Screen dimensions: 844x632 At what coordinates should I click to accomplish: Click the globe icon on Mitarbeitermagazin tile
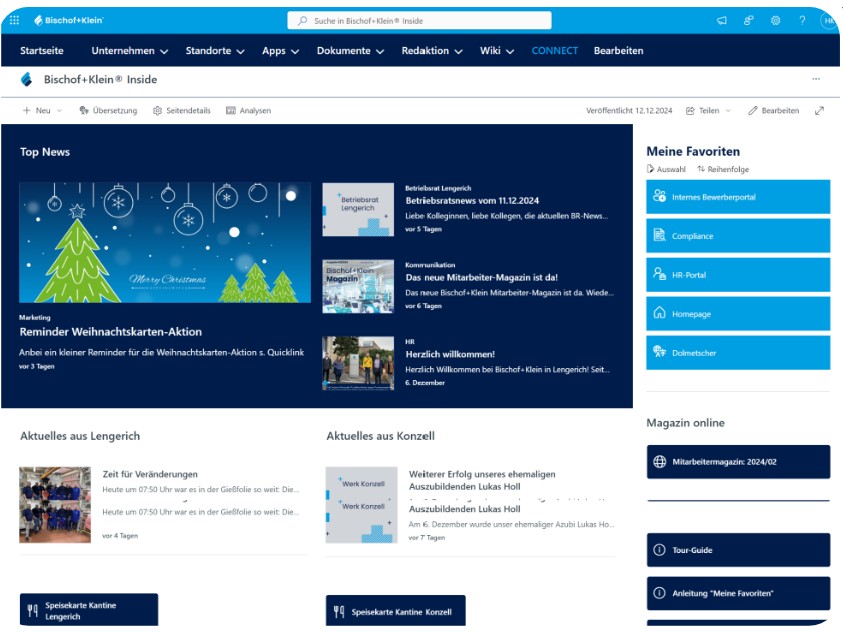[x=659, y=461]
